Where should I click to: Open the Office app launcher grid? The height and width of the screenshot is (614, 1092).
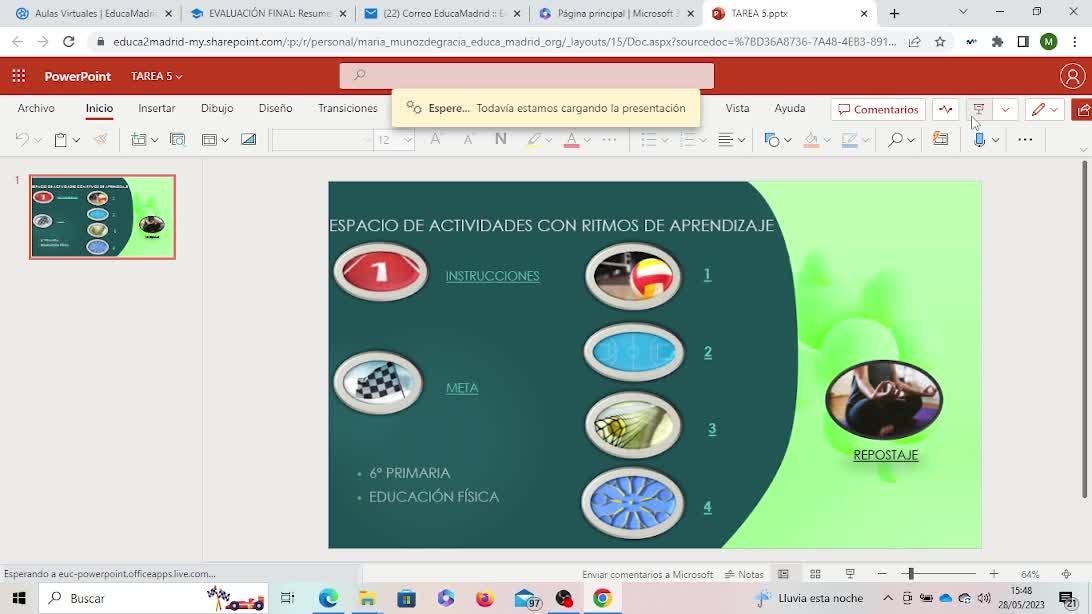point(19,76)
